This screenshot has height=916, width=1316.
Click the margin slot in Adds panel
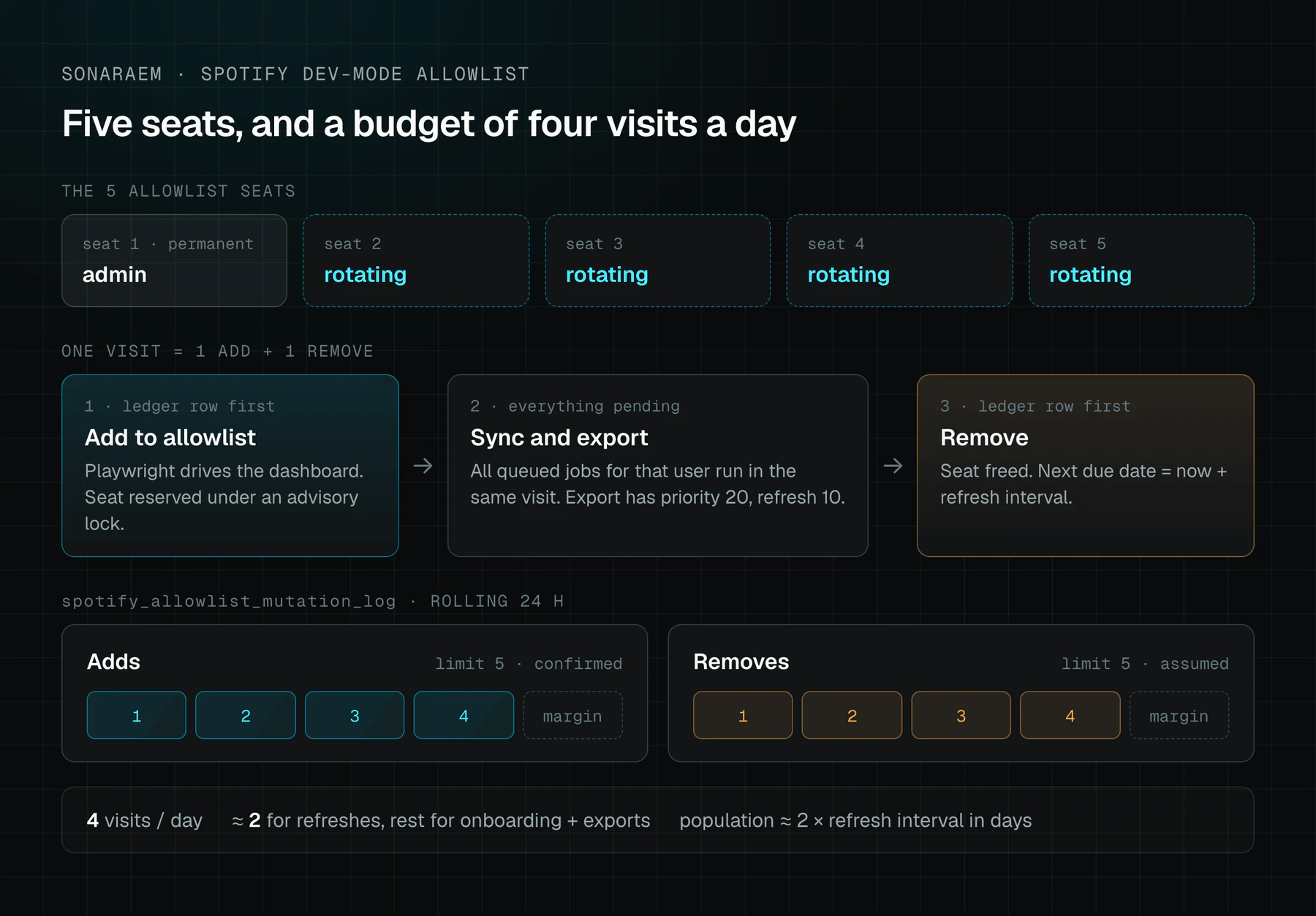[x=572, y=715]
